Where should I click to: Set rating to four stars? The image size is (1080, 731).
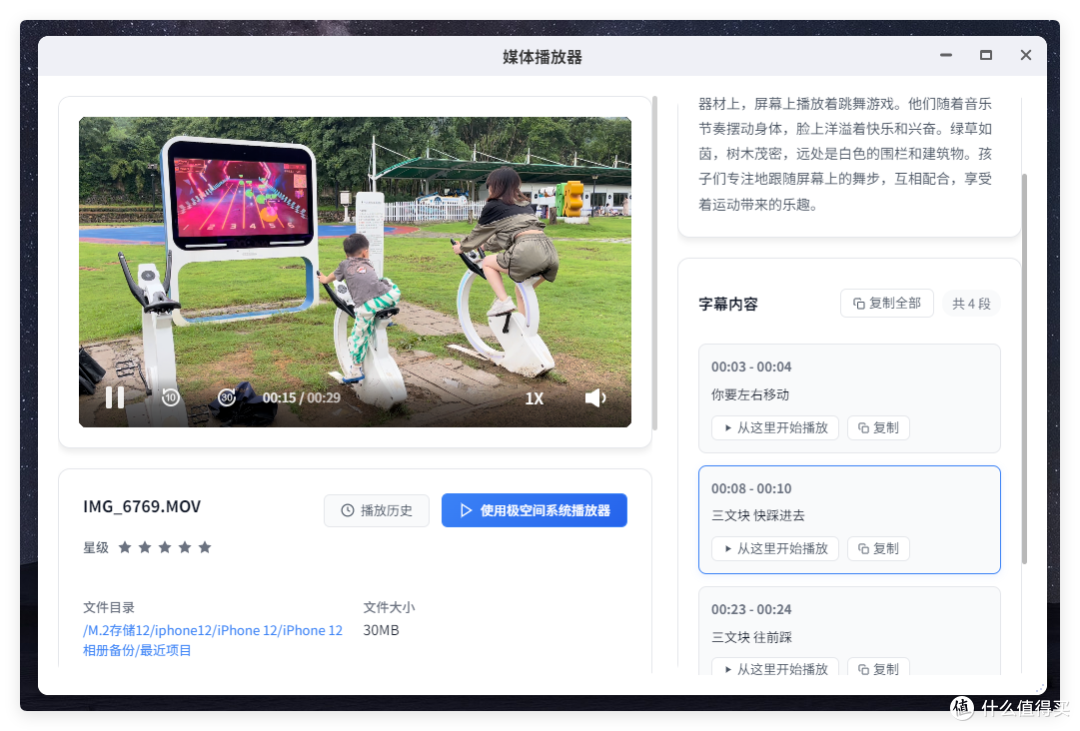point(185,547)
